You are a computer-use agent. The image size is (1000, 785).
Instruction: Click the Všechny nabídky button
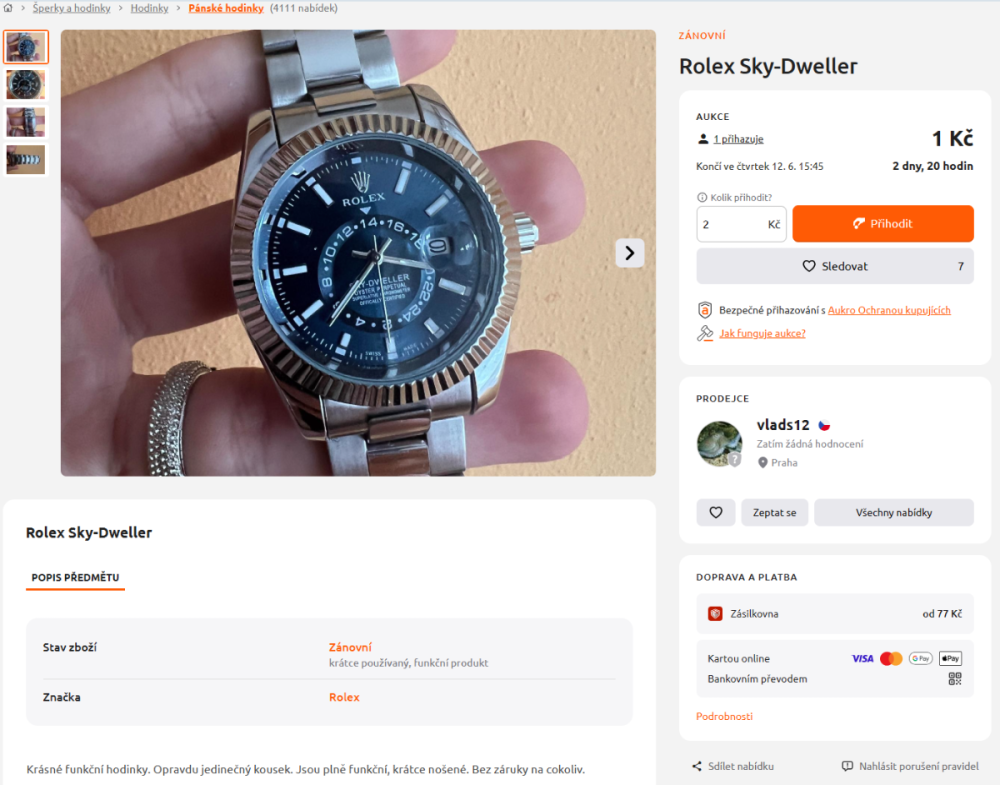click(x=893, y=513)
